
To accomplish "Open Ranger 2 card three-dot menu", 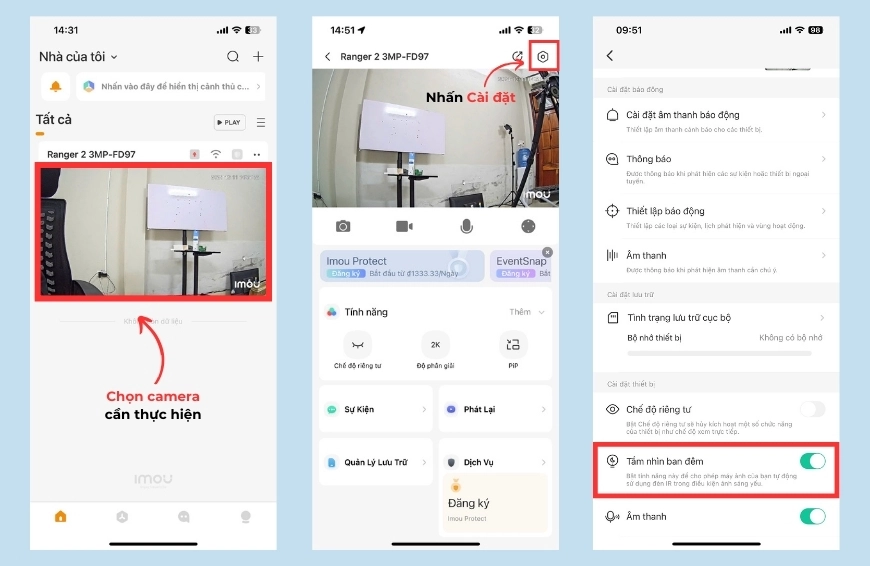I will point(257,154).
